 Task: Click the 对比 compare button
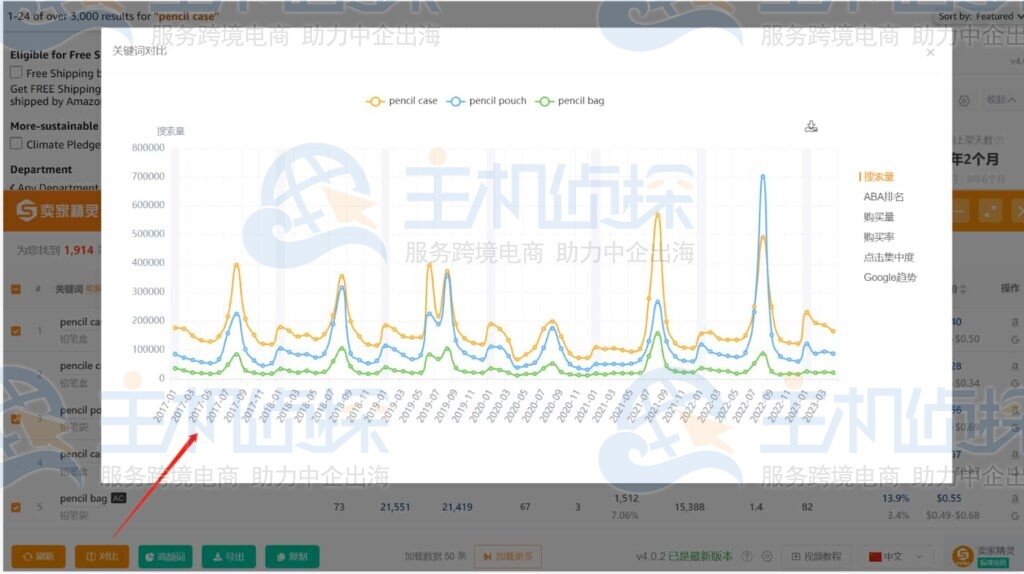[x=102, y=556]
